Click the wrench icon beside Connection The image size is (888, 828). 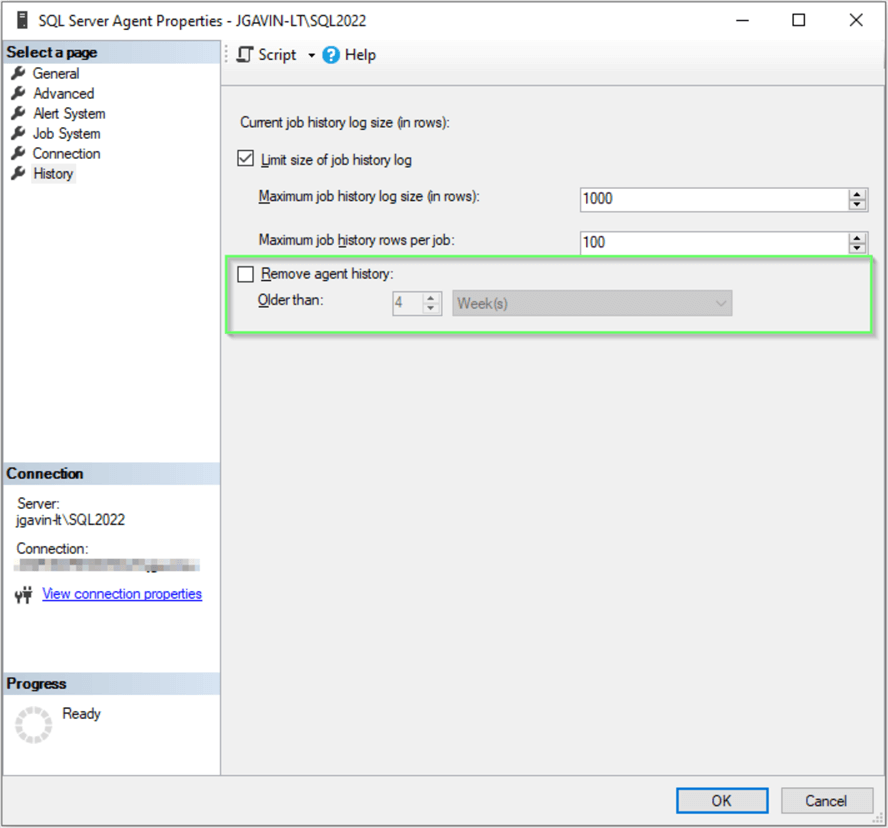pos(18,154)
